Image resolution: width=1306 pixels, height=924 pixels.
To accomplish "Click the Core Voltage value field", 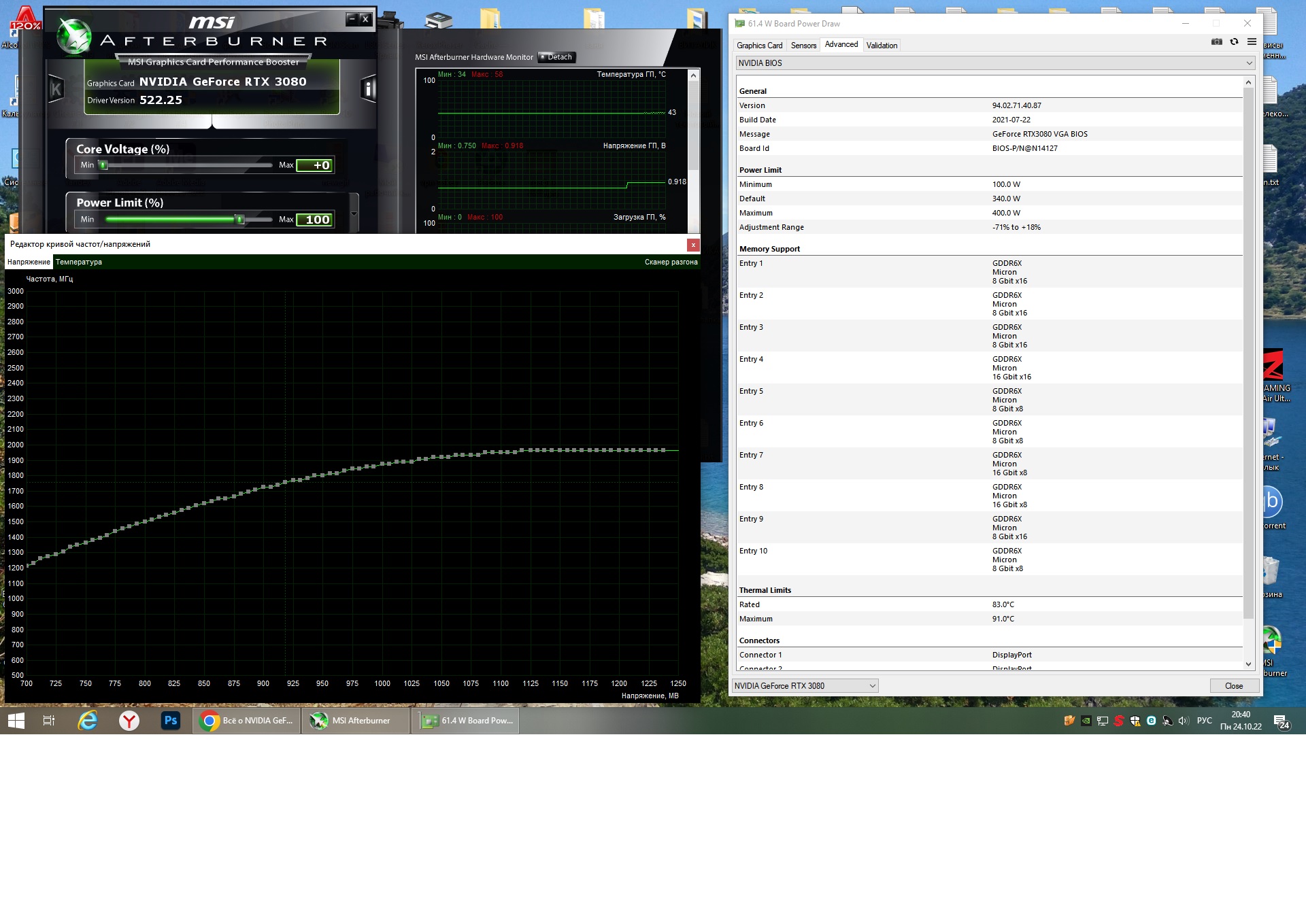I will pos(315,165).
